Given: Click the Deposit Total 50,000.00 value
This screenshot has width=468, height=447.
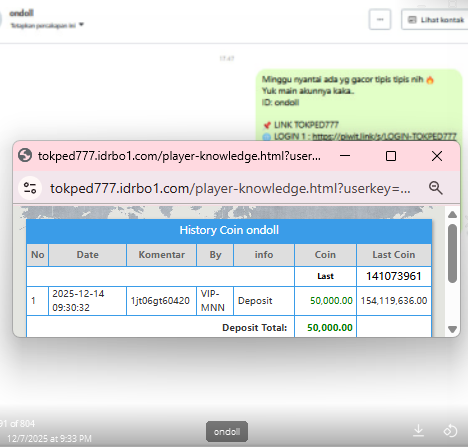Looking at the screenshot, I should click(x=330, y=328).
